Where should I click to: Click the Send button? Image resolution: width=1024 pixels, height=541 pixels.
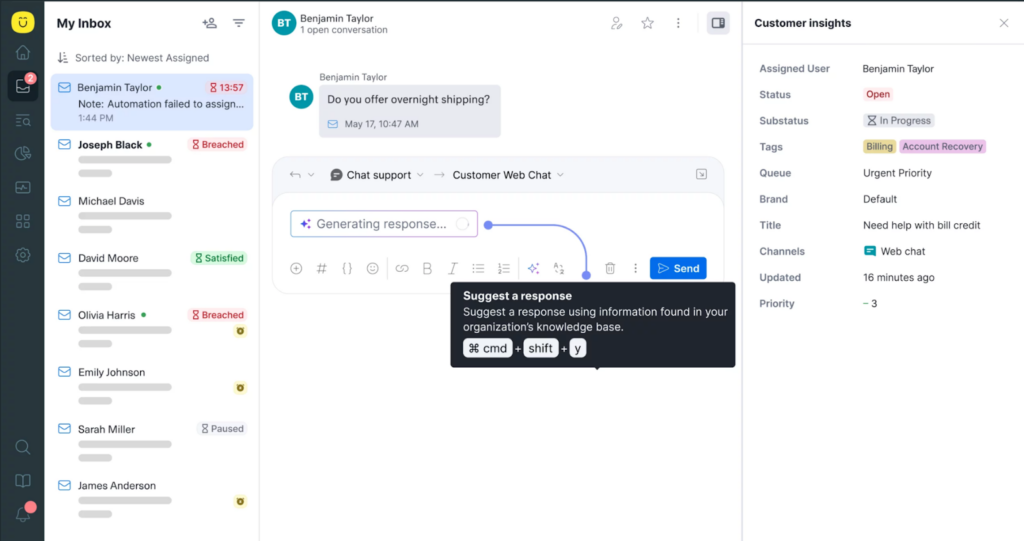[677, 268]
